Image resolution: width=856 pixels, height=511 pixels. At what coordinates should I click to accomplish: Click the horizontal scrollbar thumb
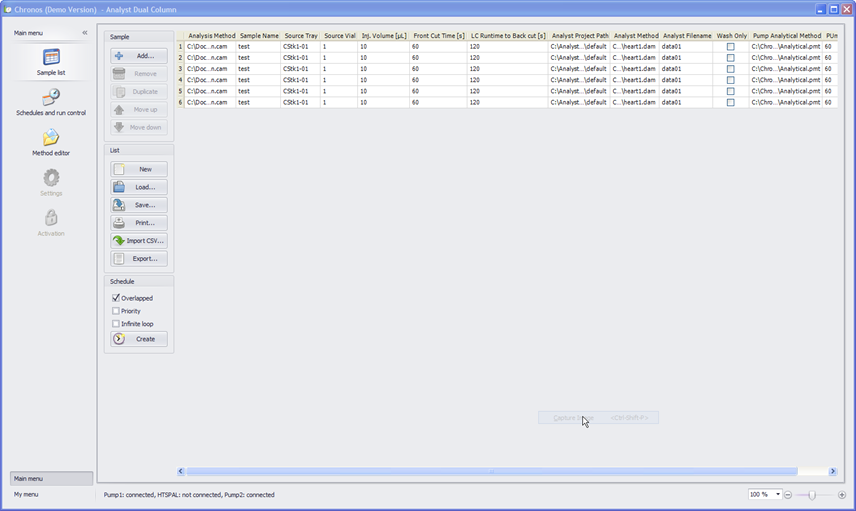491,471
